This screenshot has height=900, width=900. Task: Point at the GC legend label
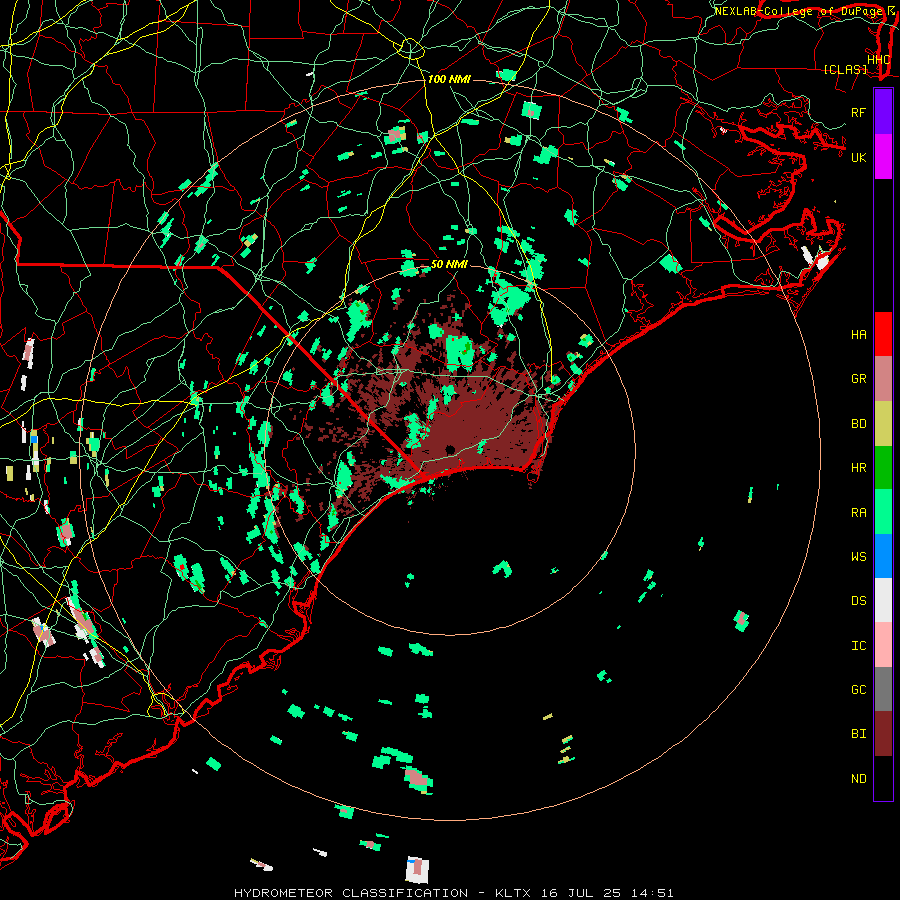858,689
